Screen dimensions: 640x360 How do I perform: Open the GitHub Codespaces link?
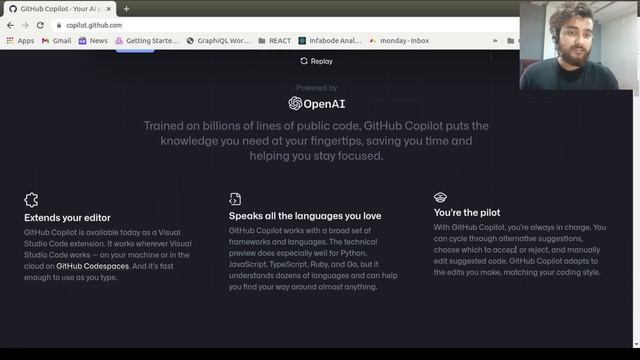(x=92, y=266)
